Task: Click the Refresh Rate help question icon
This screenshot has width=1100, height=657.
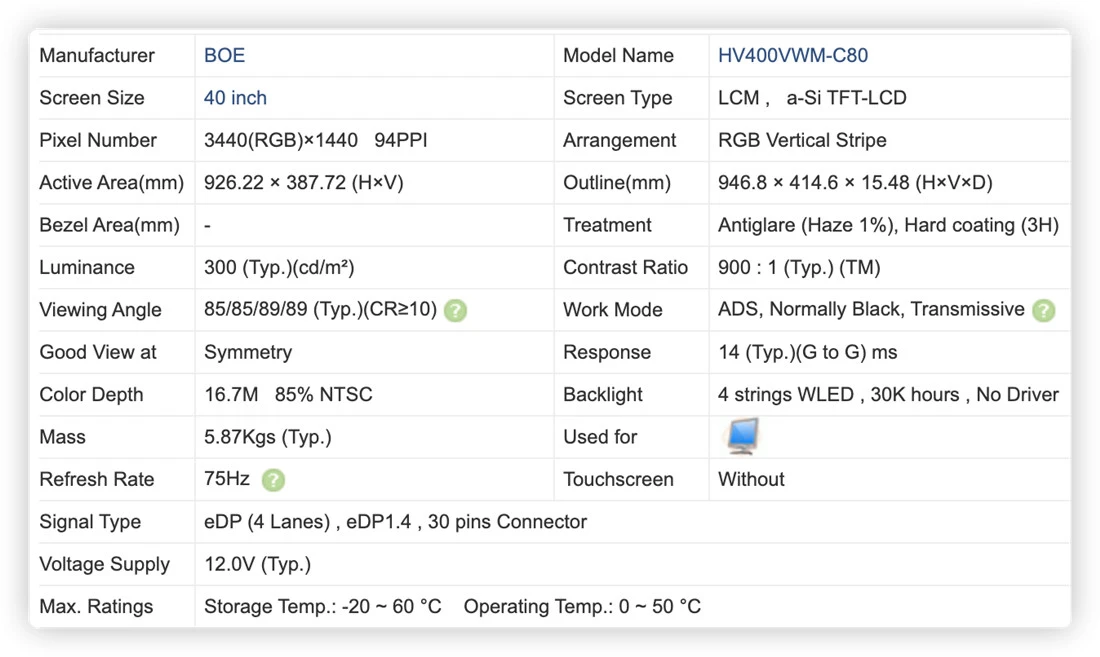Action: [273, 480]
